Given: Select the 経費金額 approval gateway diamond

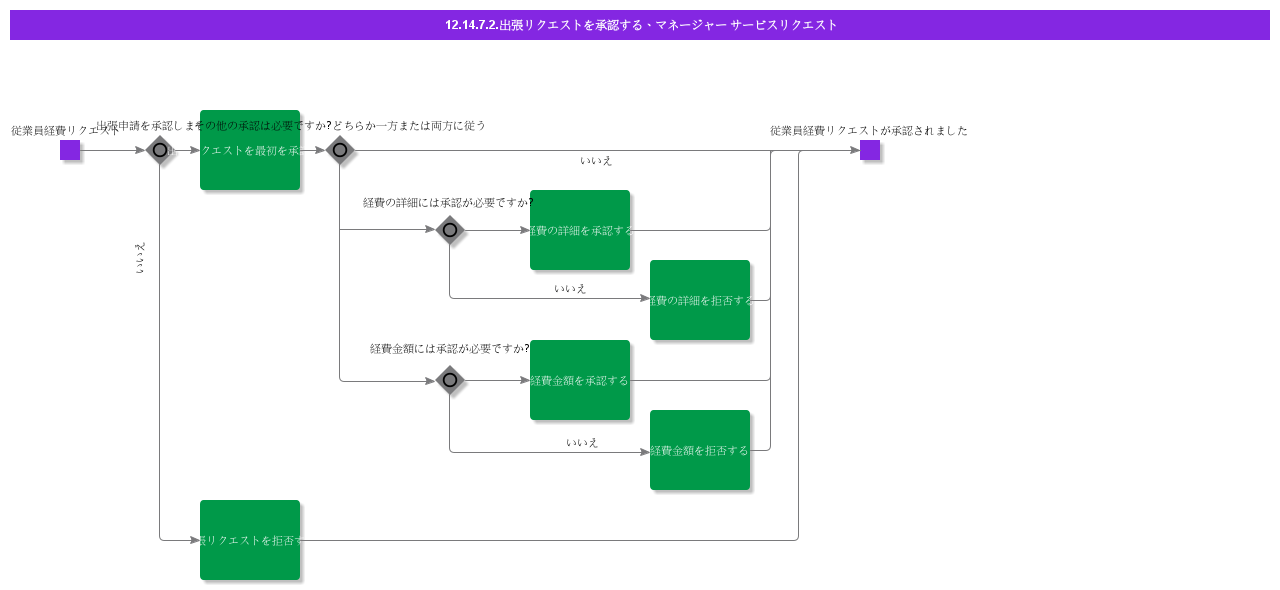Looking at the screenshot, I should click(x=450, y=380).
